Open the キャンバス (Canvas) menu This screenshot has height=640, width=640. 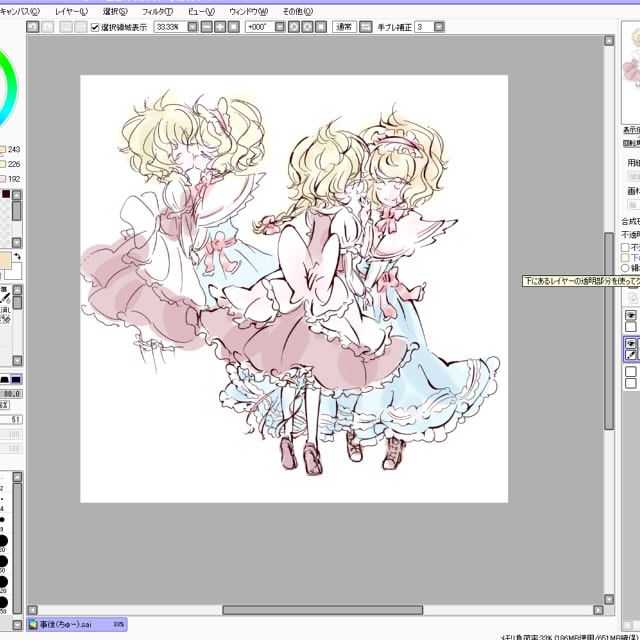(x=20, y=11)
